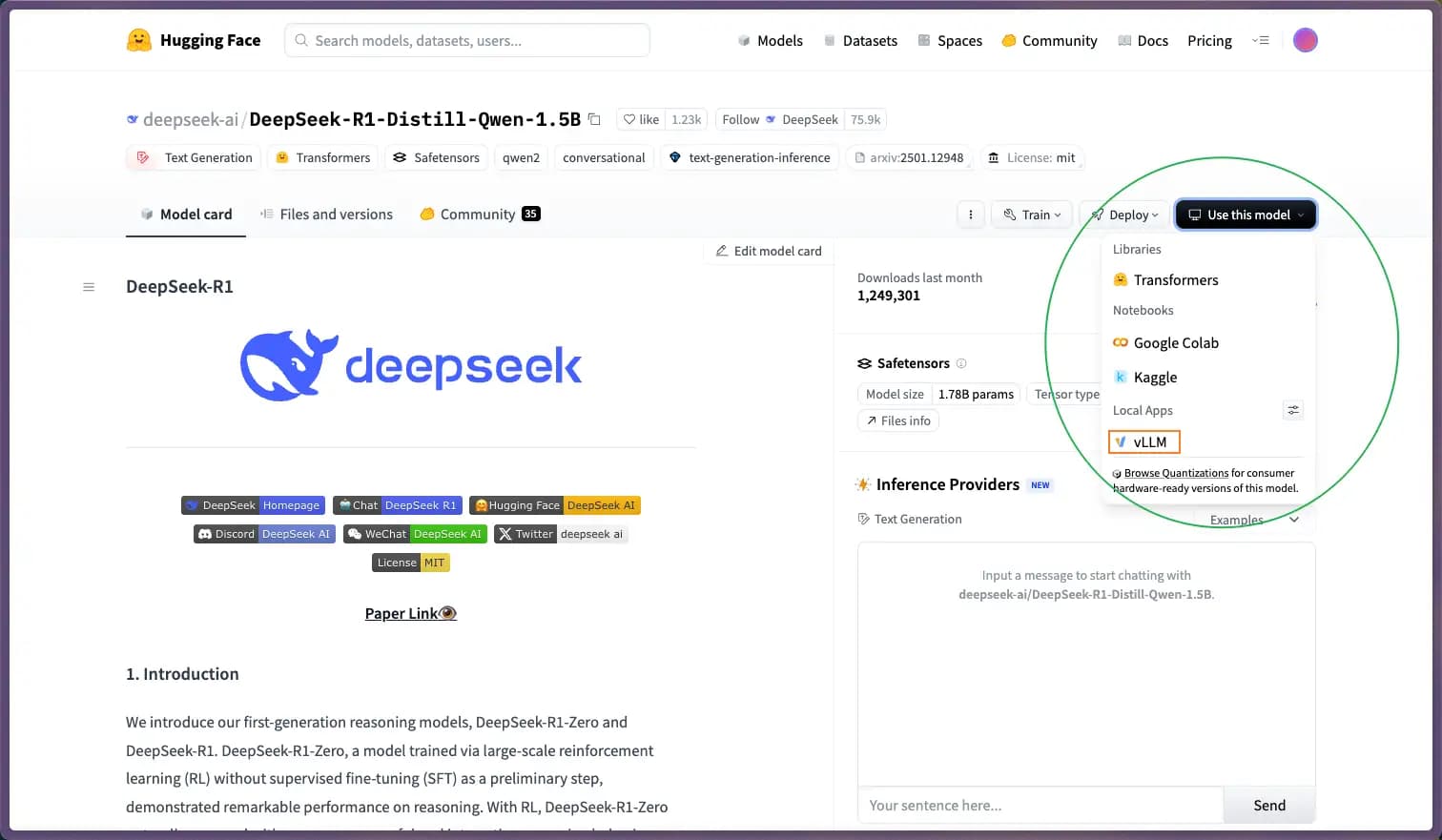
Task: Collapse the Use this model dropdown
Action: click(1246, 215)
